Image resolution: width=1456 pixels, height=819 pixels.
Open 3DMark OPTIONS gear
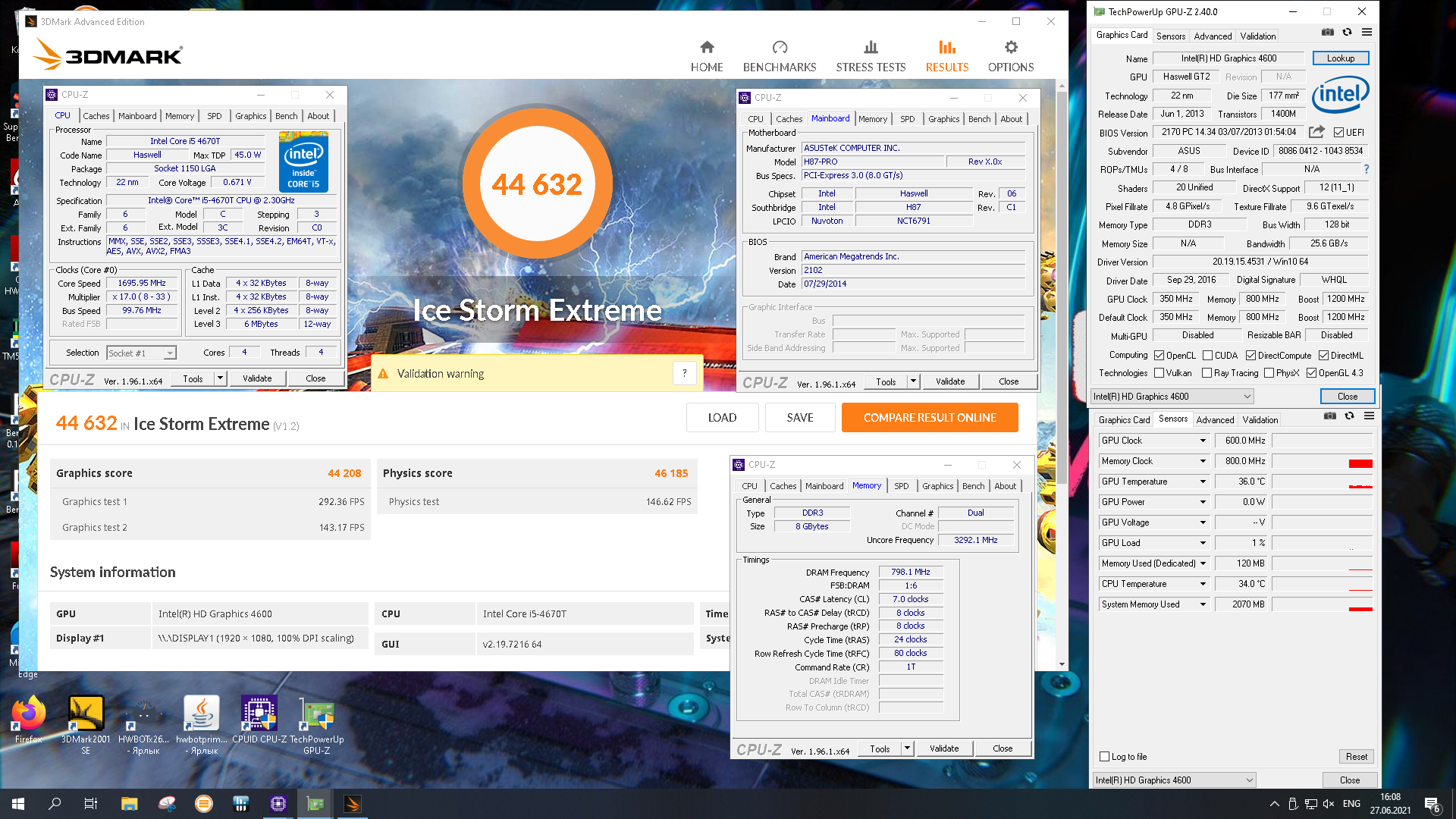tap(1011, 57)
